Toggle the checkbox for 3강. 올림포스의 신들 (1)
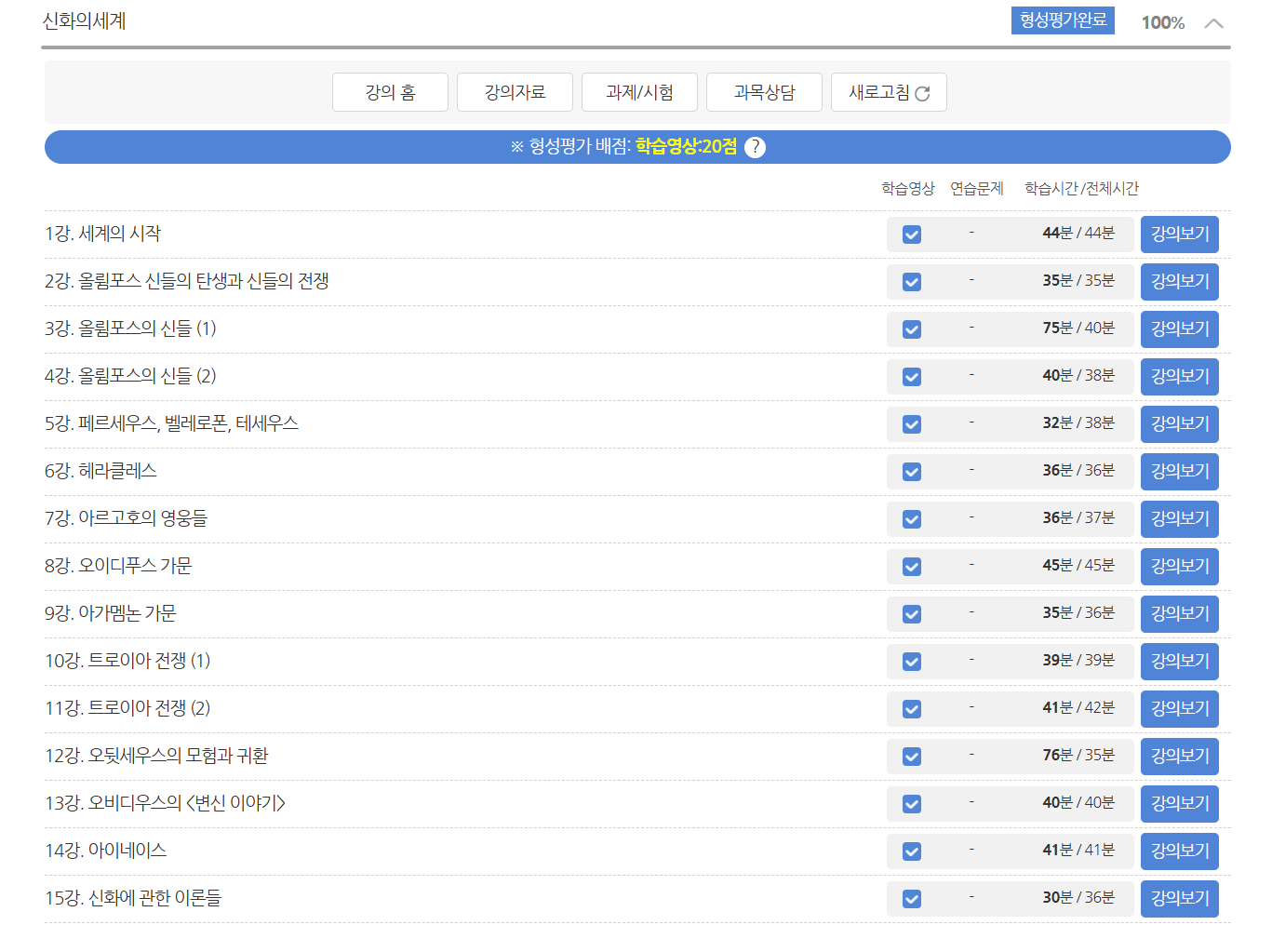Viewport: 1272px width, 952px height. tap(912, 329)
